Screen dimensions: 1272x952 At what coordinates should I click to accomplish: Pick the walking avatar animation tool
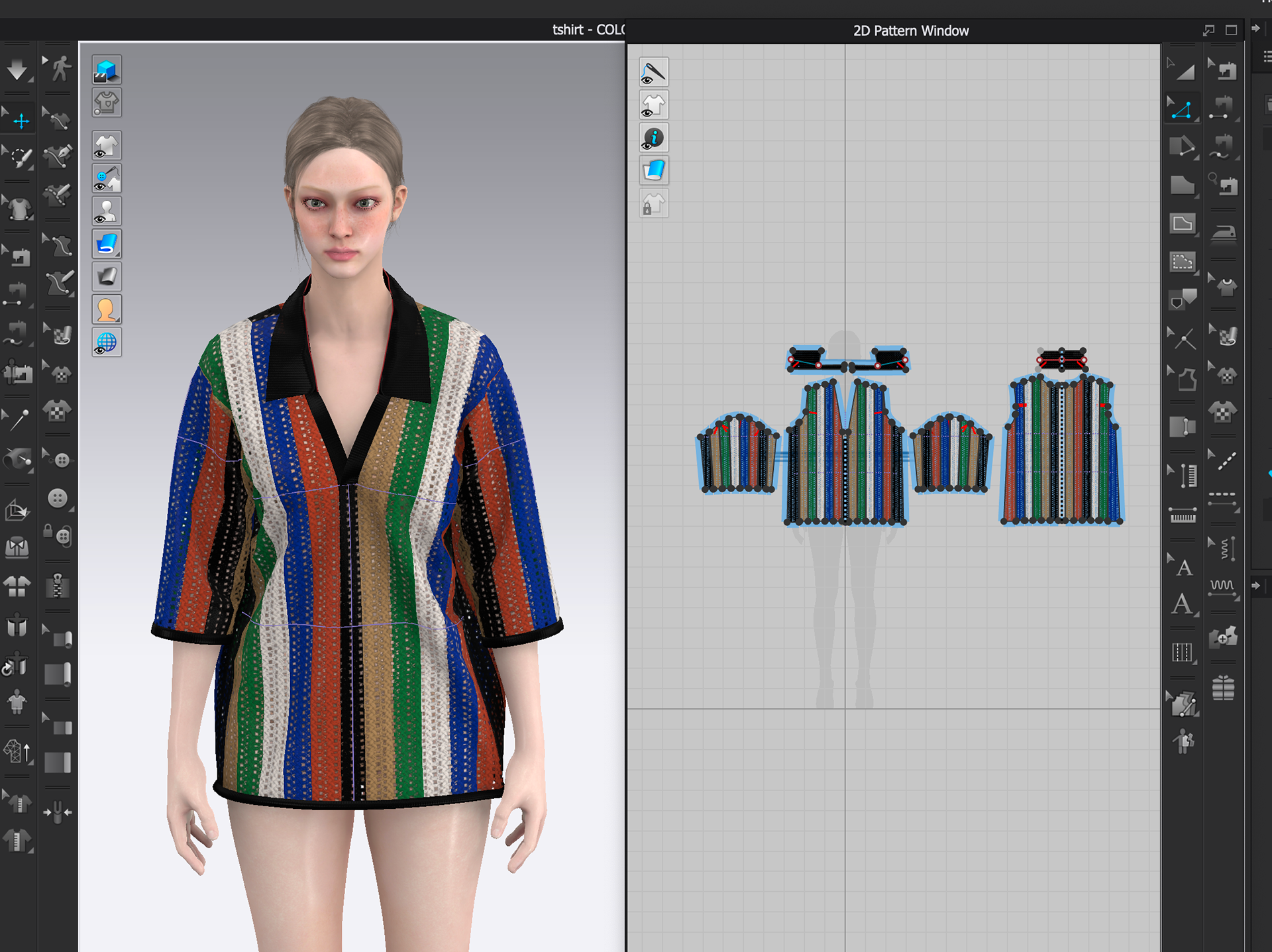[60, 68]
